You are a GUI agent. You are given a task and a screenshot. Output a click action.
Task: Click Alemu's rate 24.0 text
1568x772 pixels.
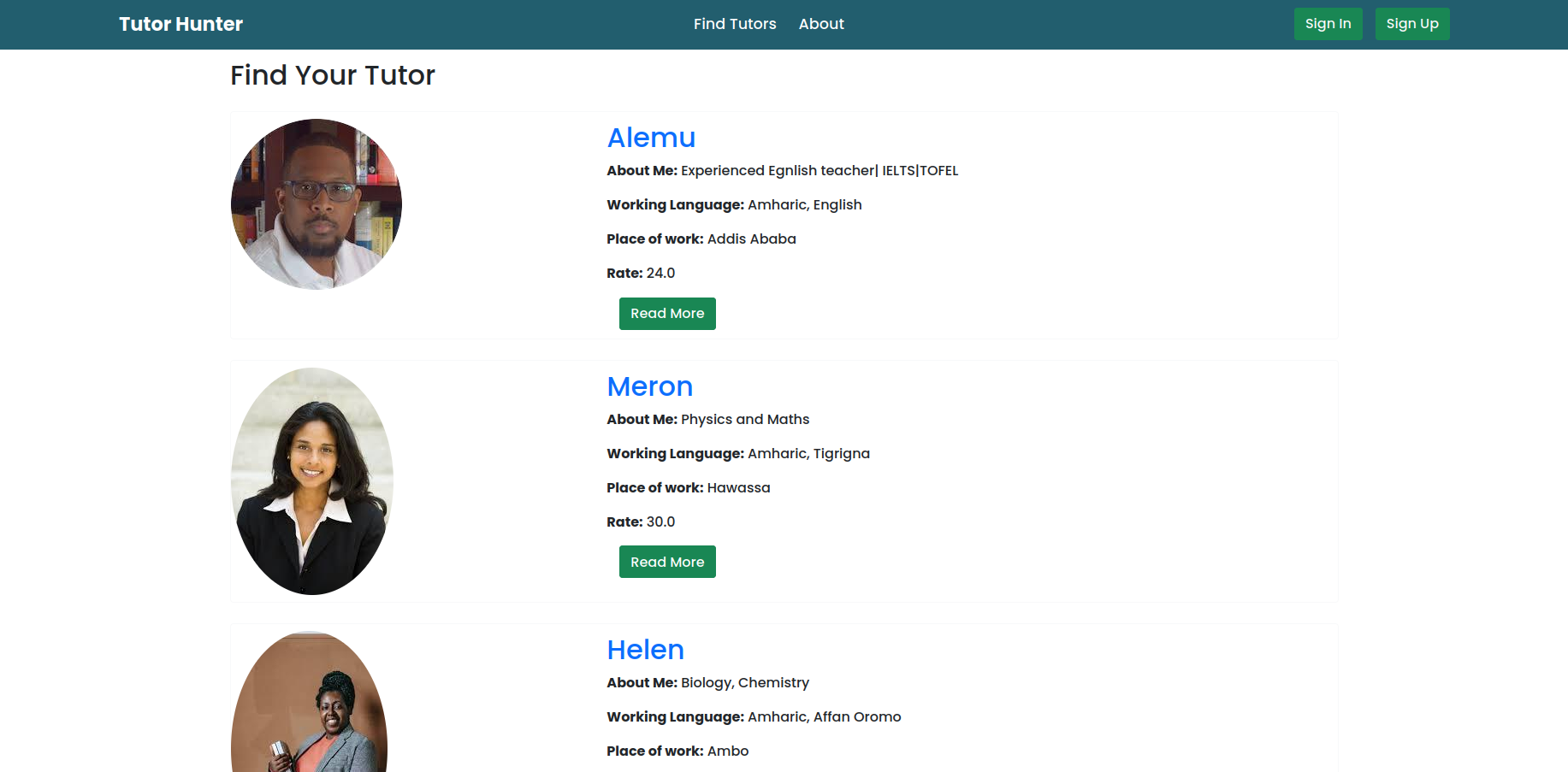point(660,274)
